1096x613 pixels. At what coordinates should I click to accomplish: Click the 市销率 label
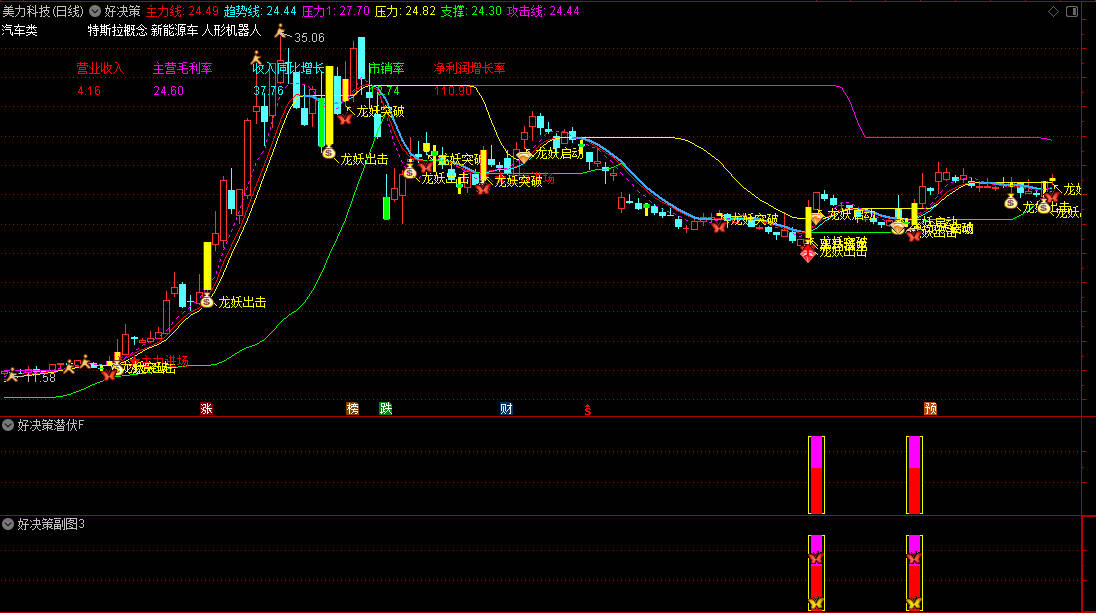tap(387, 68)
